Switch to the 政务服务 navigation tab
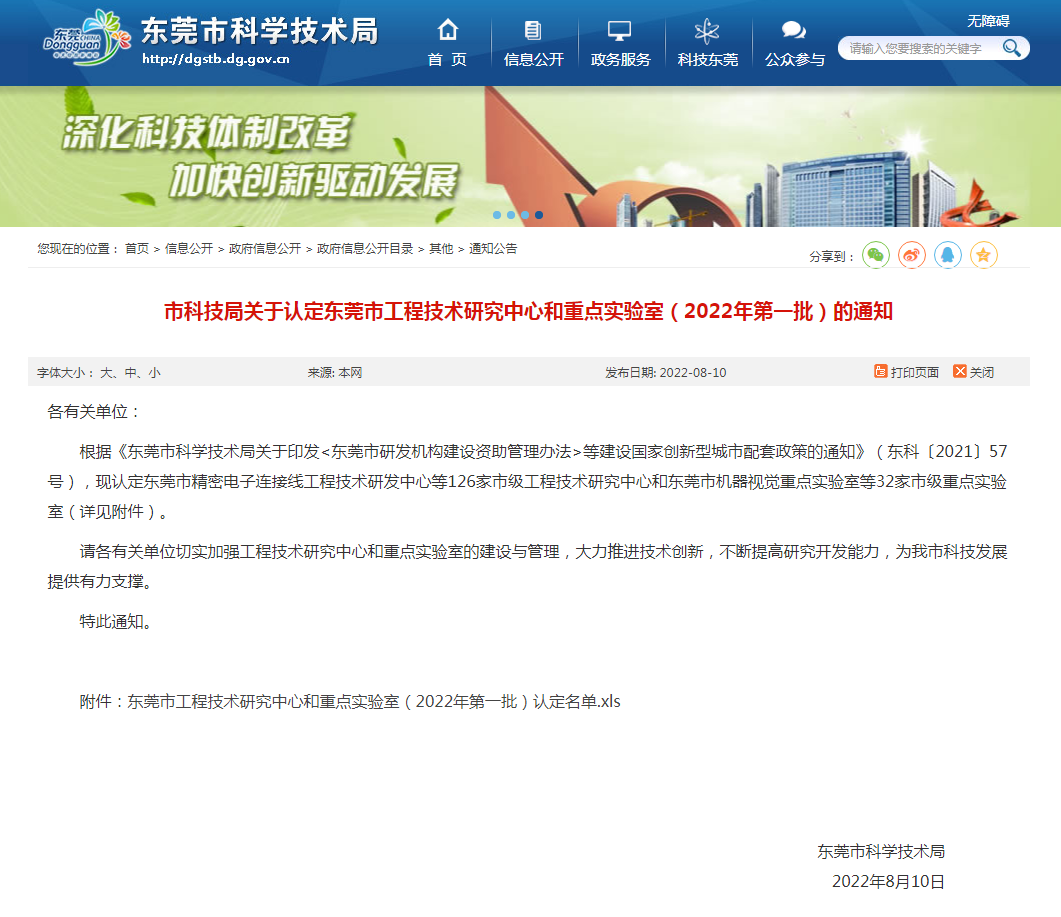The image size is (1061, 917). (x=620, y=58)
